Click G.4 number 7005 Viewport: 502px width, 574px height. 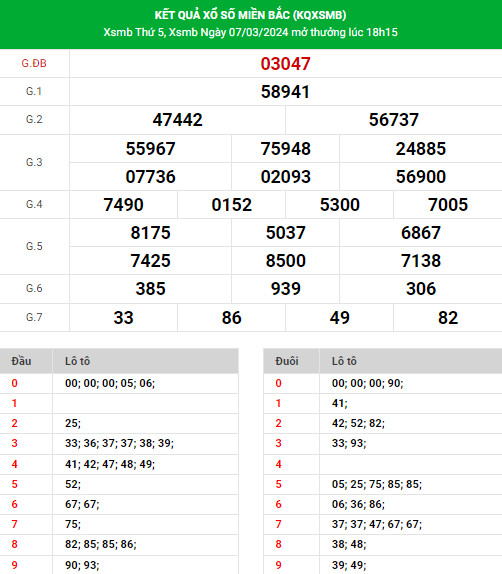point(448,205)
